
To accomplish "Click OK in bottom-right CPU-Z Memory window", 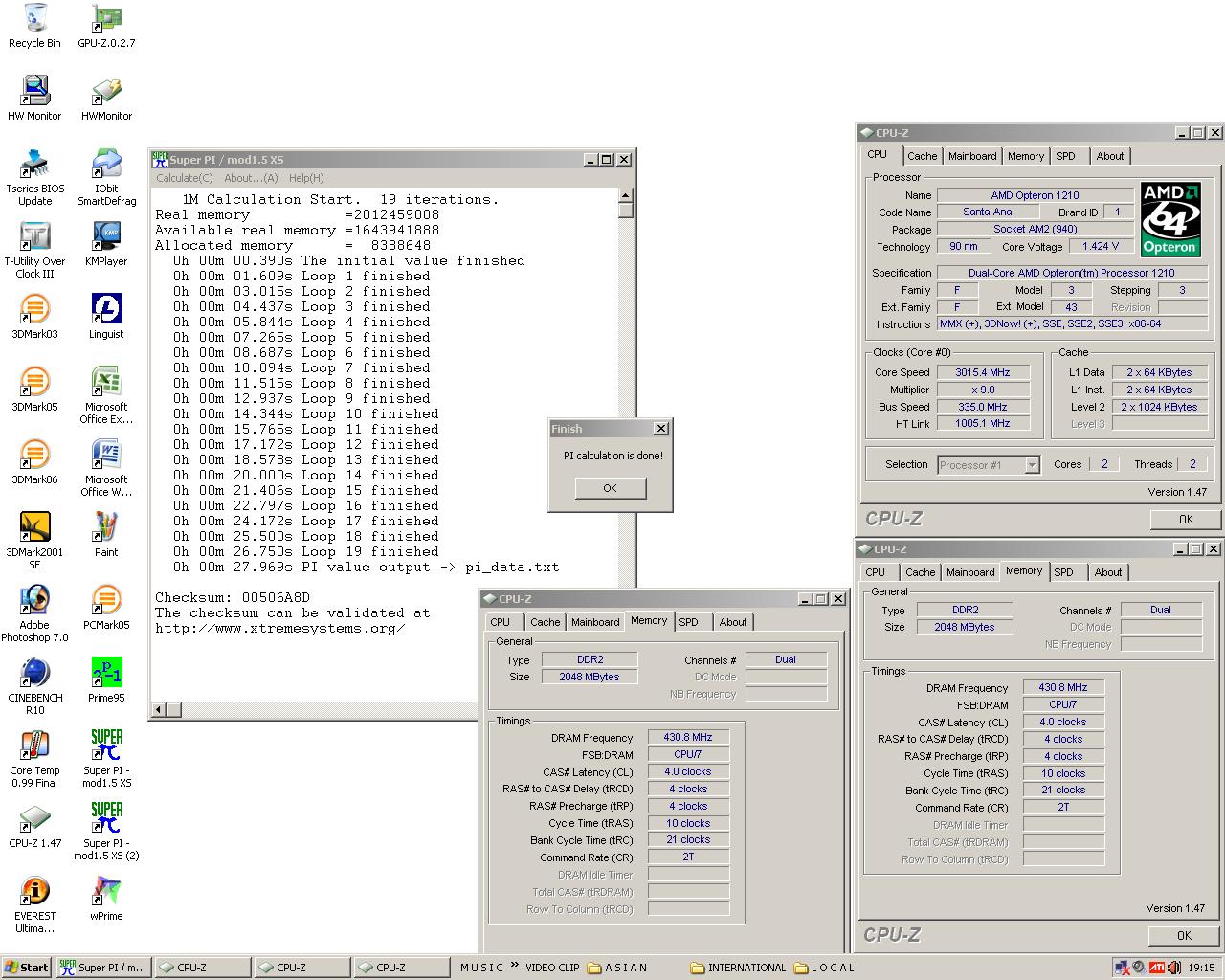I will tap(1184, 936).
